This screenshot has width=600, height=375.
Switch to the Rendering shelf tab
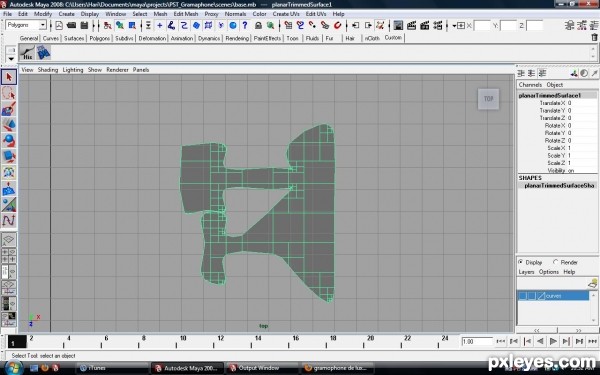tap(237, 38)
